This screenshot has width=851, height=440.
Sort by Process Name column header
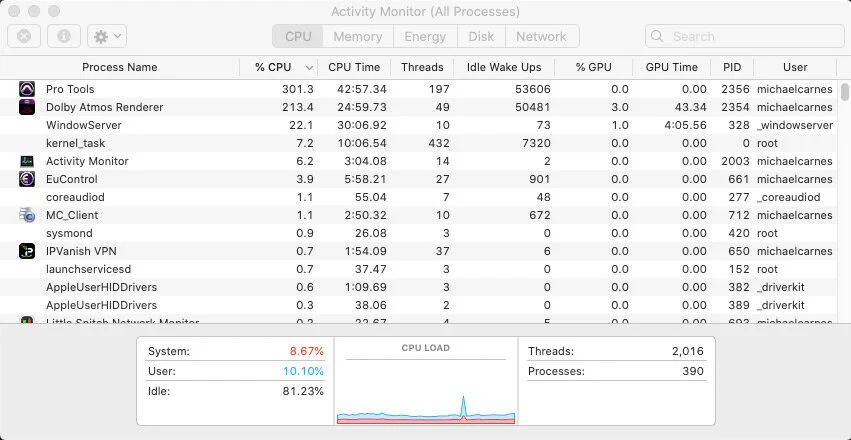[x=119, y=67]
